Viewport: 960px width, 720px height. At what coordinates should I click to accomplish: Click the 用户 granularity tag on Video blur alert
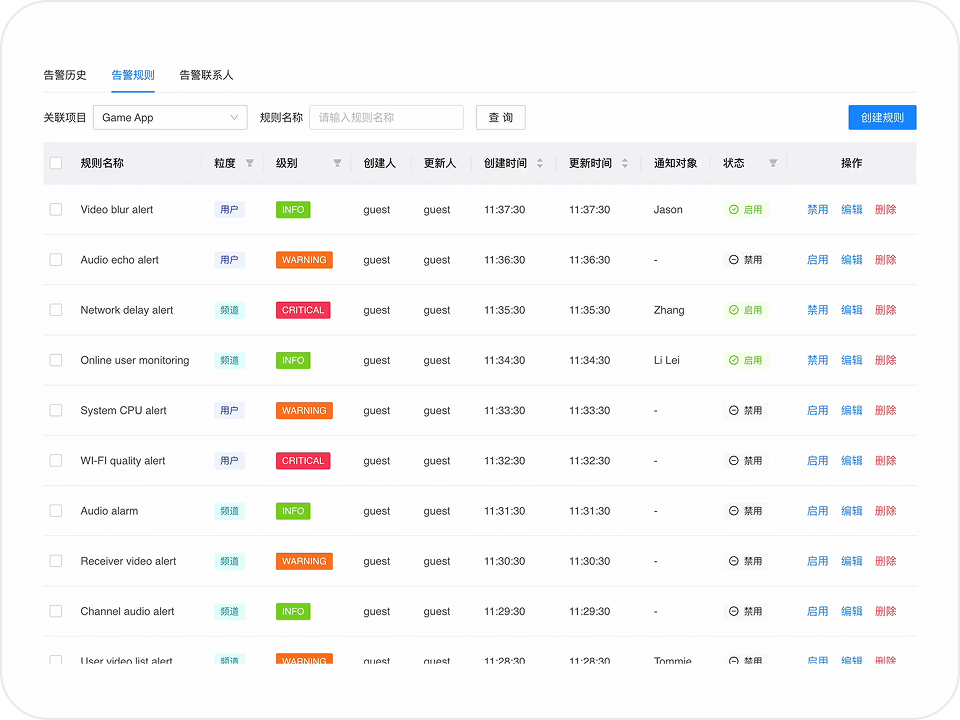(230, 209)
